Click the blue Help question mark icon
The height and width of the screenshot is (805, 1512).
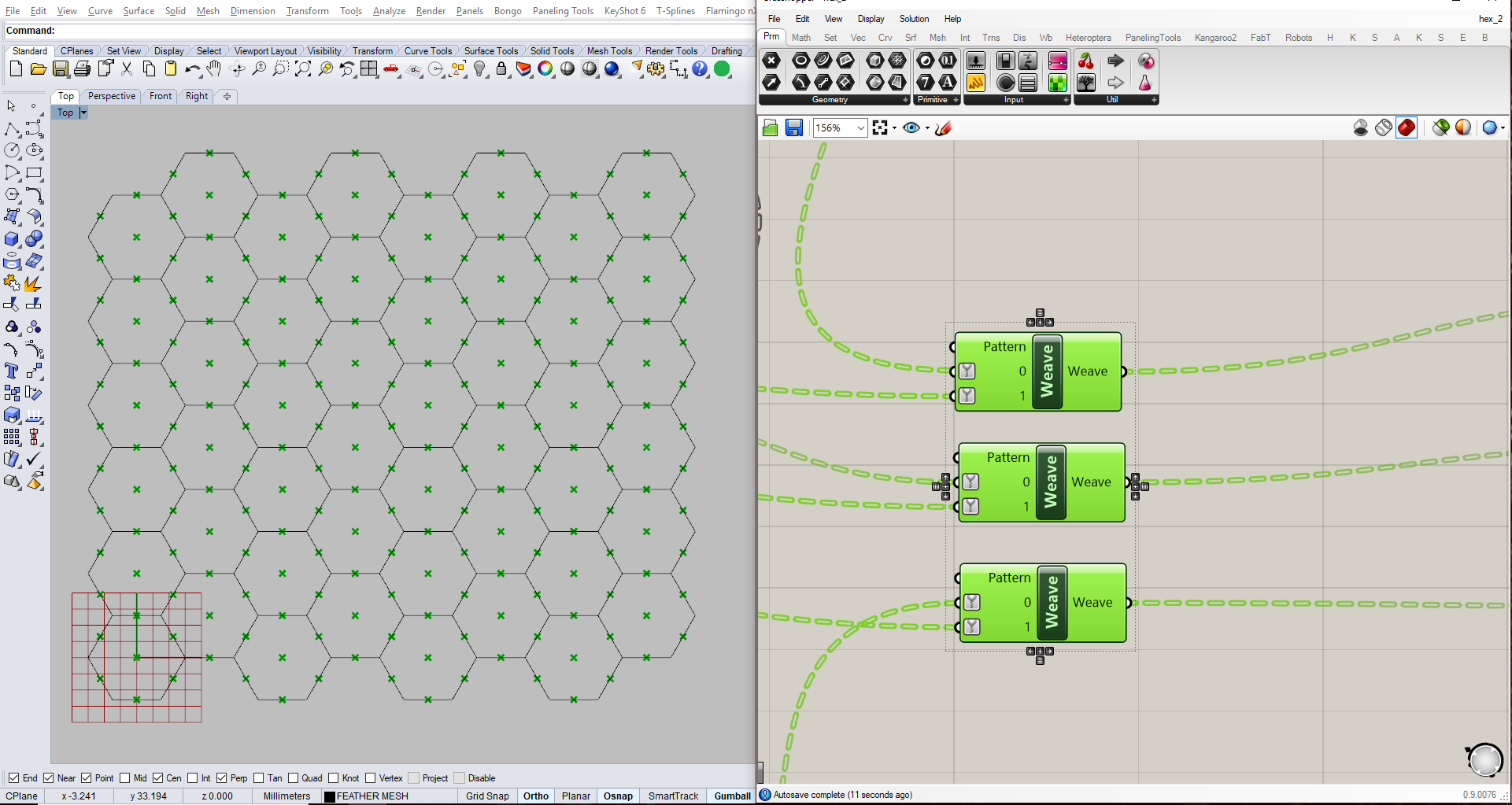700,69
